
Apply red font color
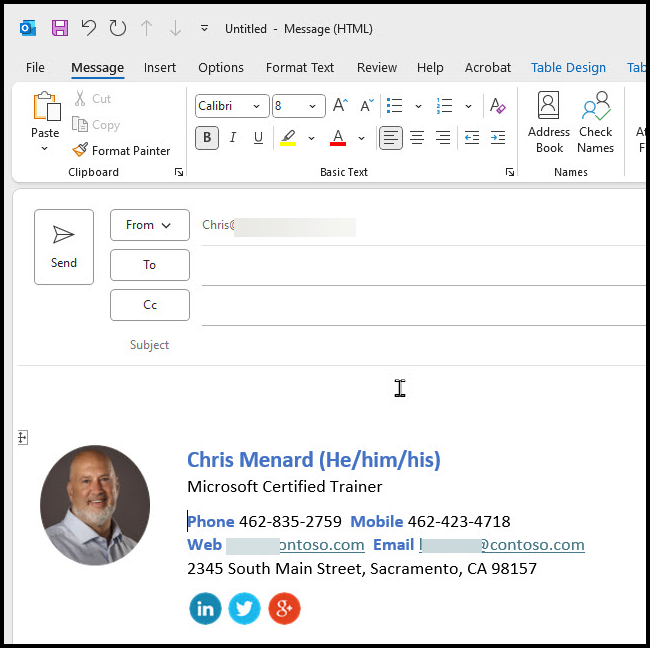pos(338,138)
